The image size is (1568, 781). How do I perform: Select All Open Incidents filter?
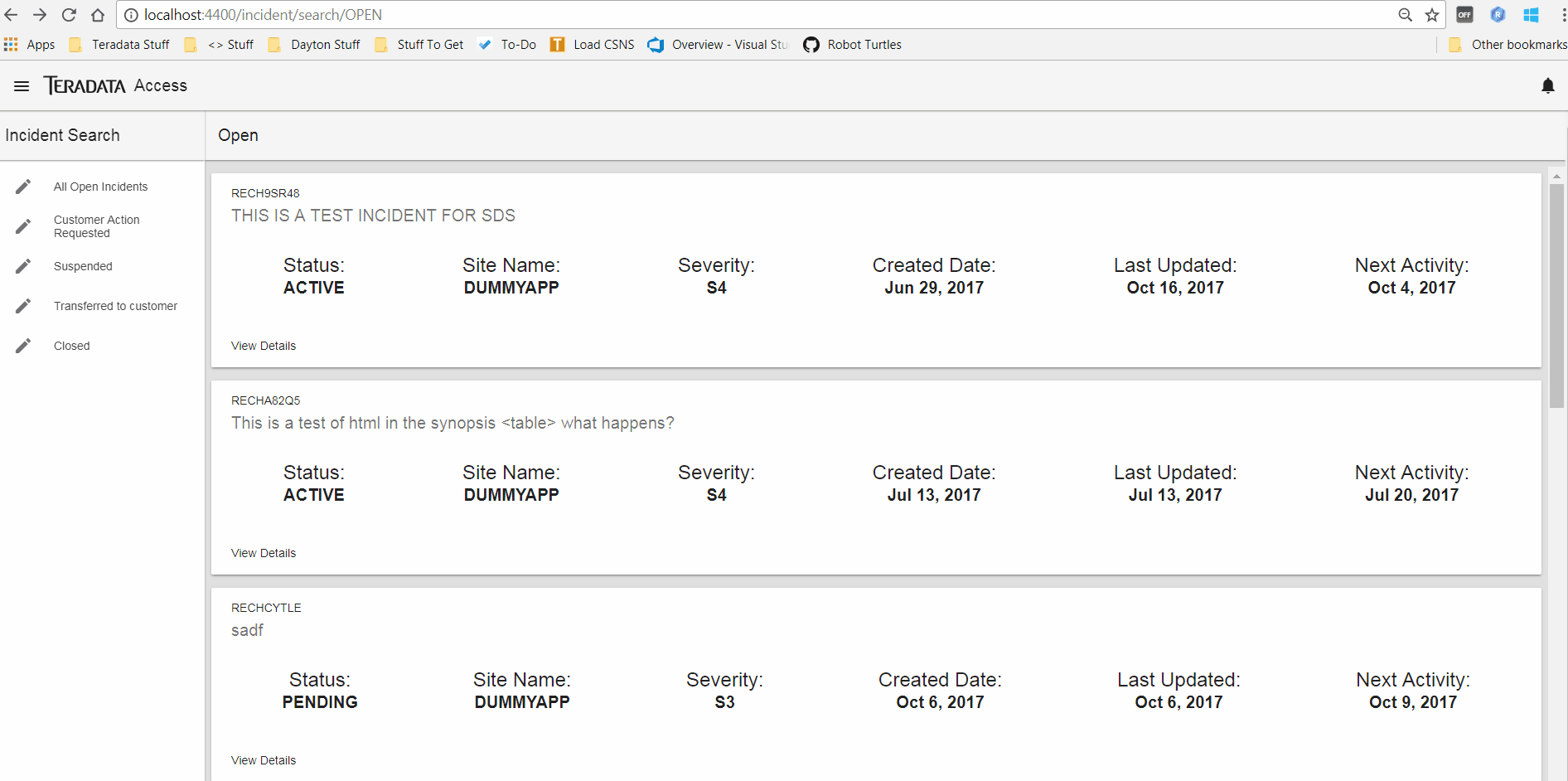pos(101,187)
